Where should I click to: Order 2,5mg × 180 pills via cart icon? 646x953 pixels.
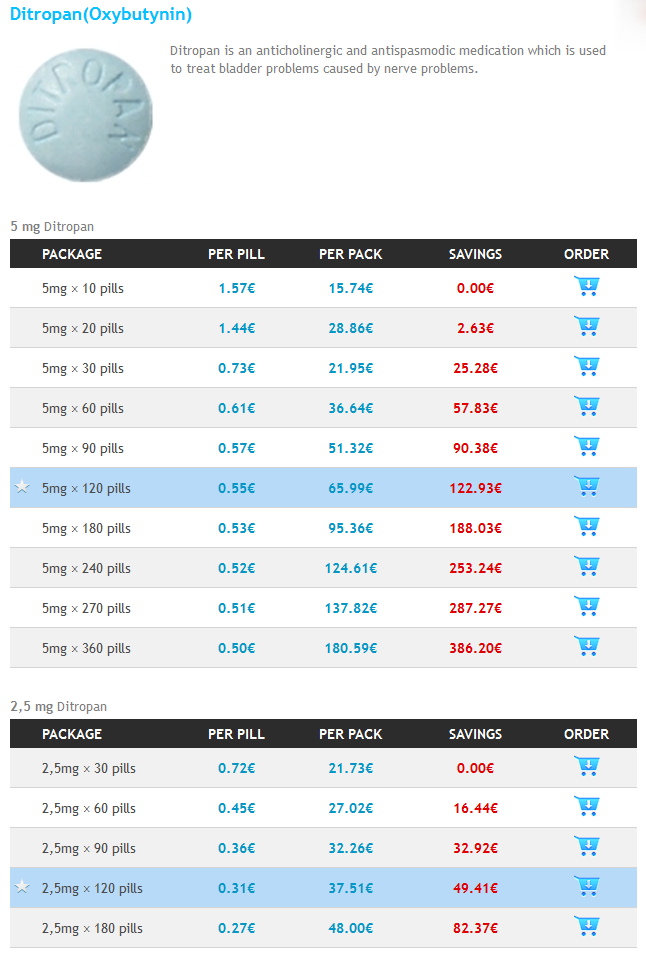tap(586, 927)
